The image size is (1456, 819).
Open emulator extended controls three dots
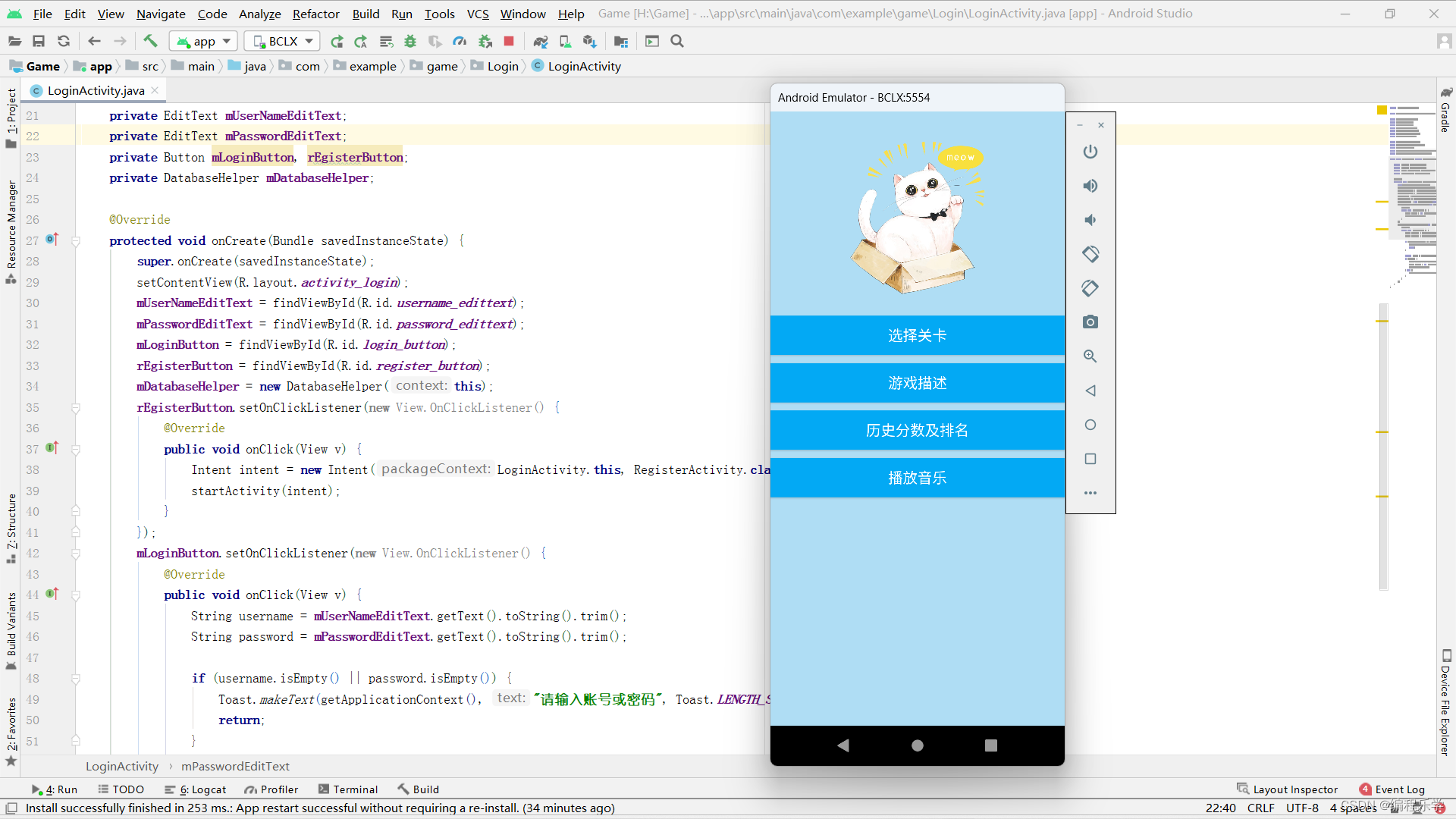(1090, 493)
